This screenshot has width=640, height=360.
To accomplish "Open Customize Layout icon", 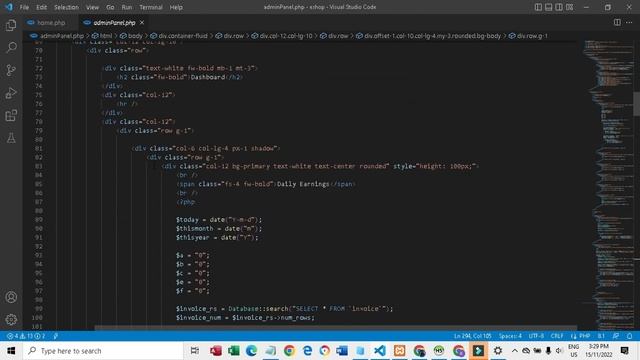I will (x=569, y=7).
